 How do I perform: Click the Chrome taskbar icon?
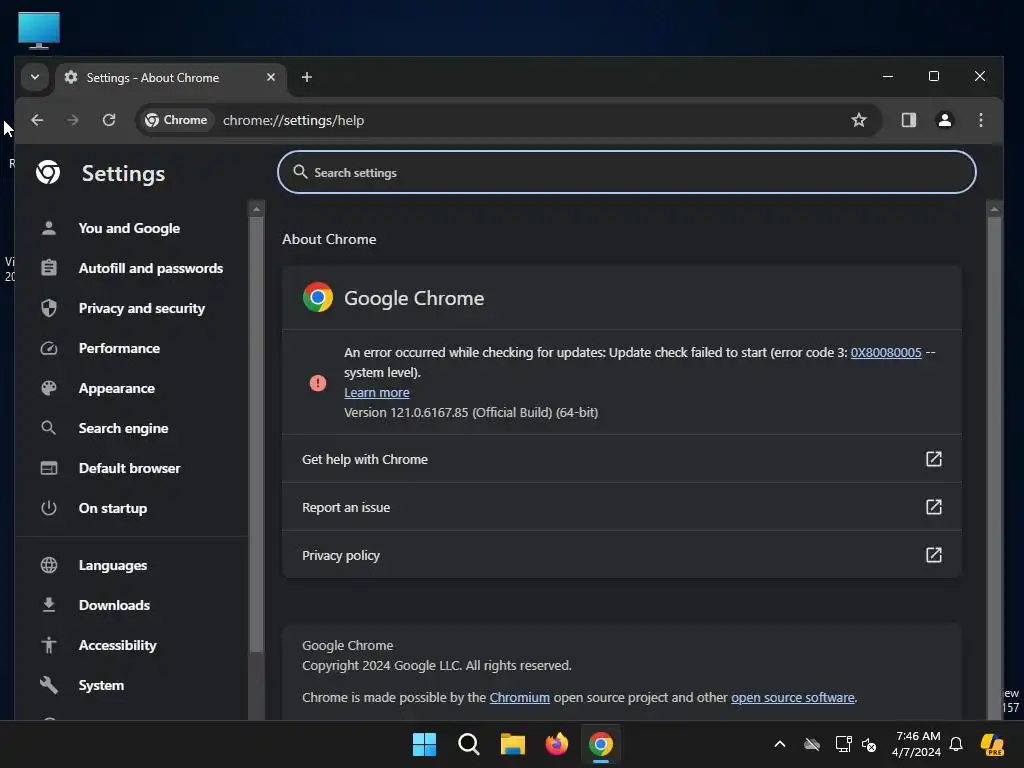[601, 744]
